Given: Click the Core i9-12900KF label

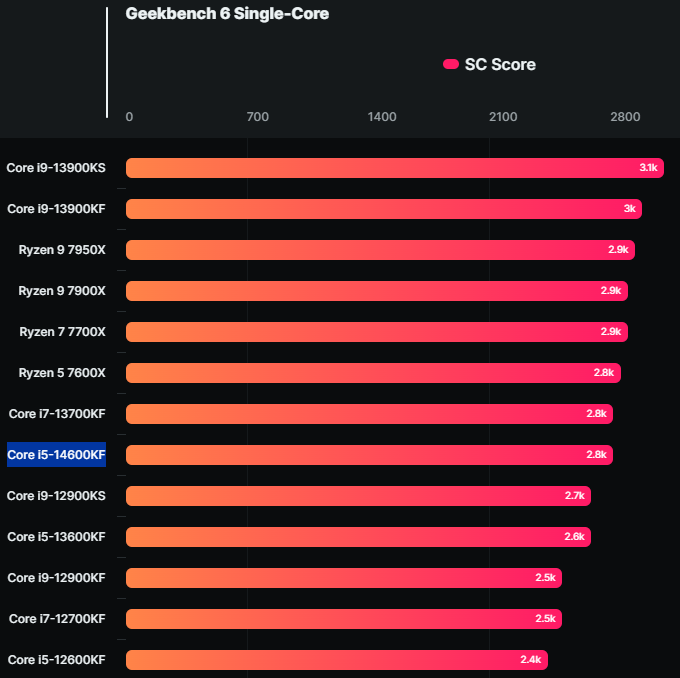Looking at the screenshot, I should 56,578.
